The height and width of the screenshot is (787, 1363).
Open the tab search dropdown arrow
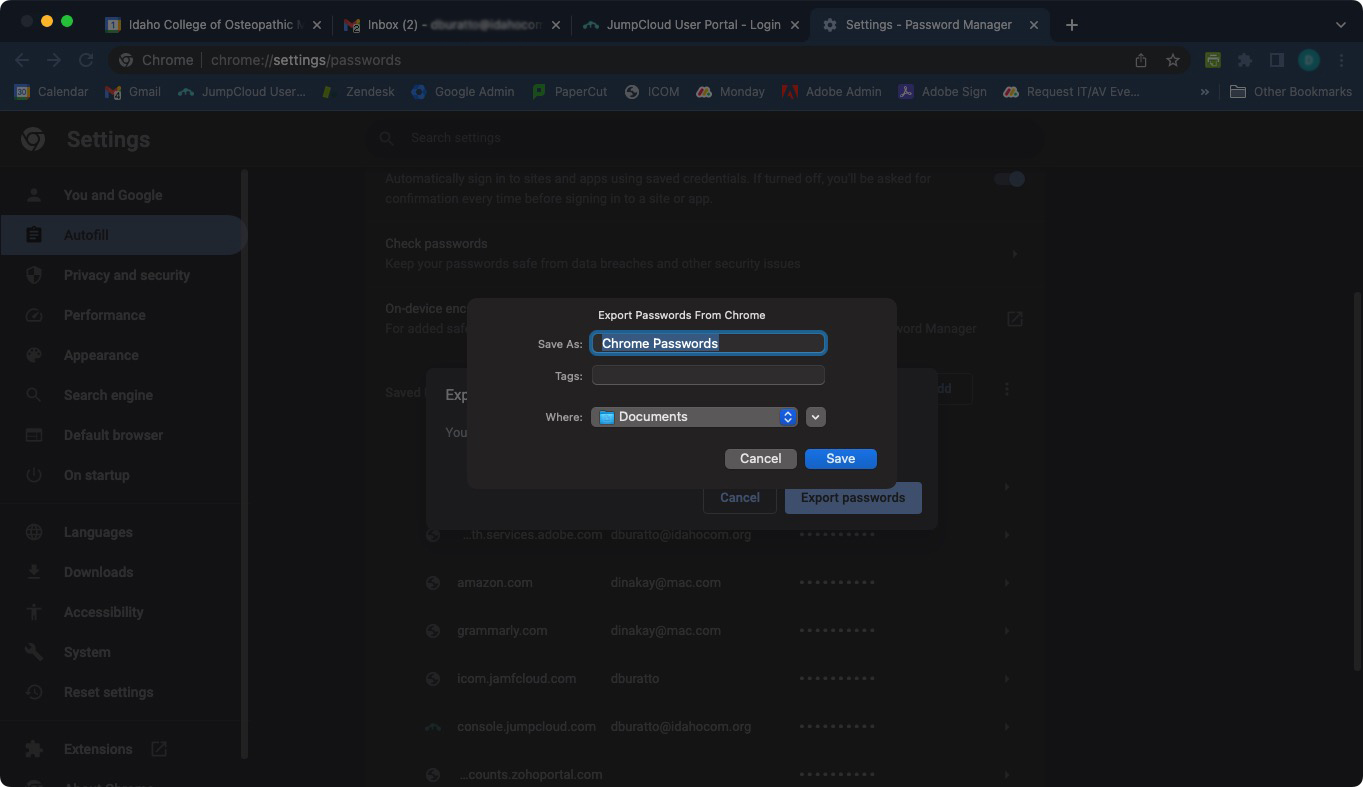(x=1341, y=25)
